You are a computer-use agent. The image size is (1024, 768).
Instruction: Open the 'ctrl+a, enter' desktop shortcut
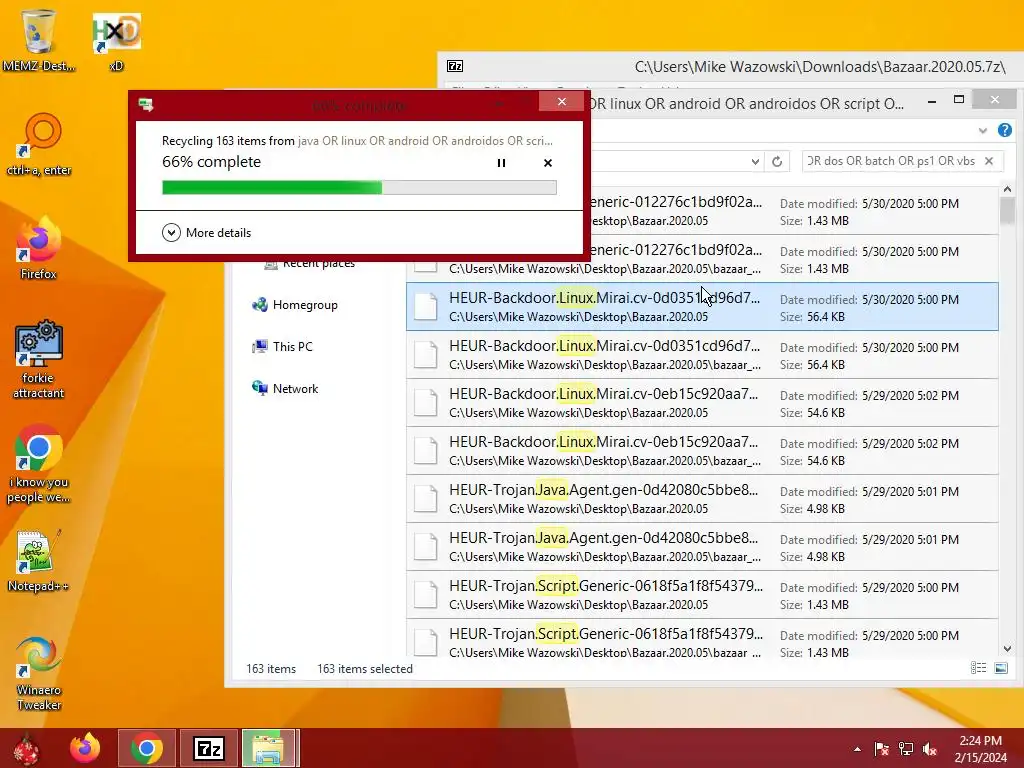tap(39, 145)
